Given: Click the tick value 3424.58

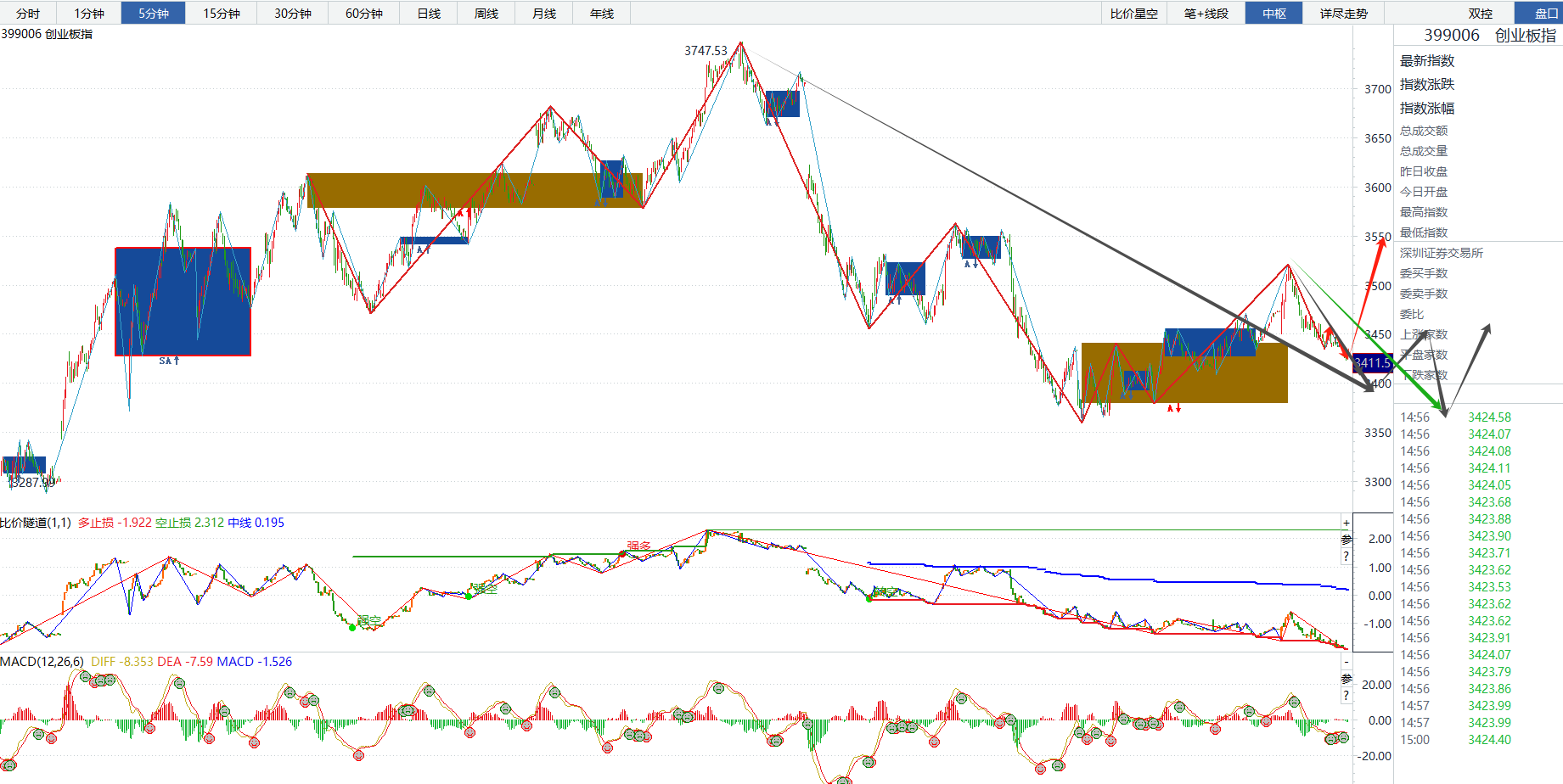Looking at the screenshot, I should tap(1490, 417).
